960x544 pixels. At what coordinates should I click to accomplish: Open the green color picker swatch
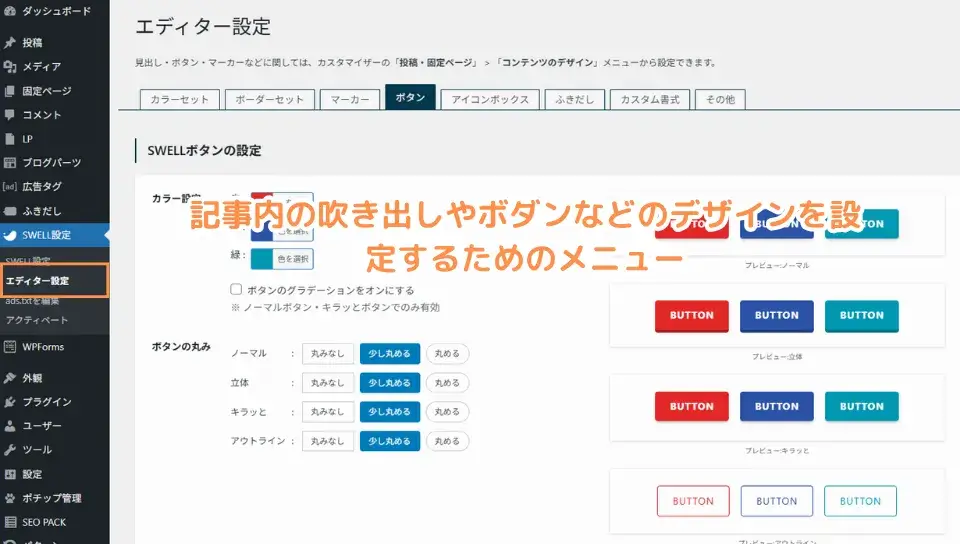(261, 259)
